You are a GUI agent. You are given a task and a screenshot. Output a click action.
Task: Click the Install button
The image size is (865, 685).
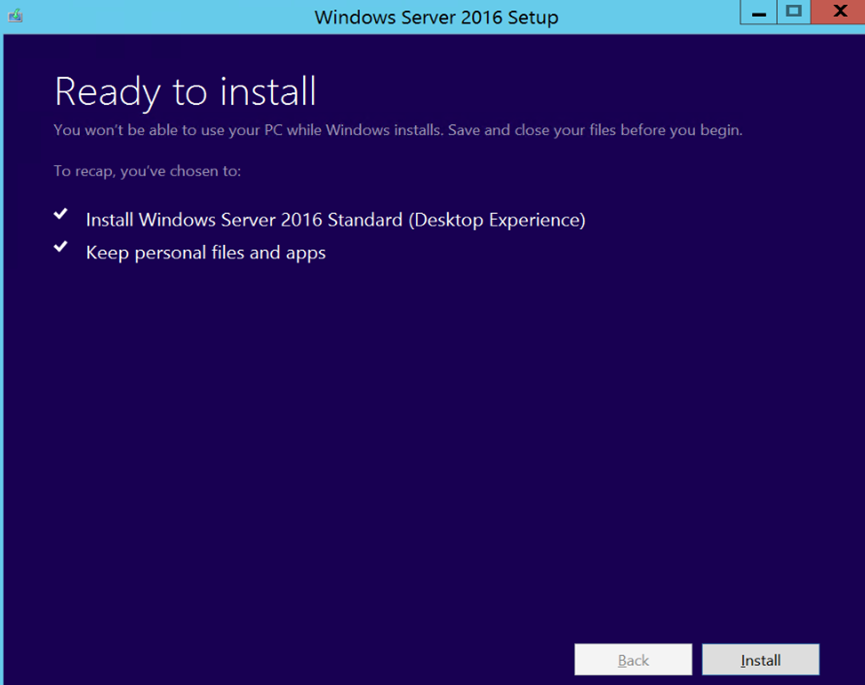[x=760, y=660]
